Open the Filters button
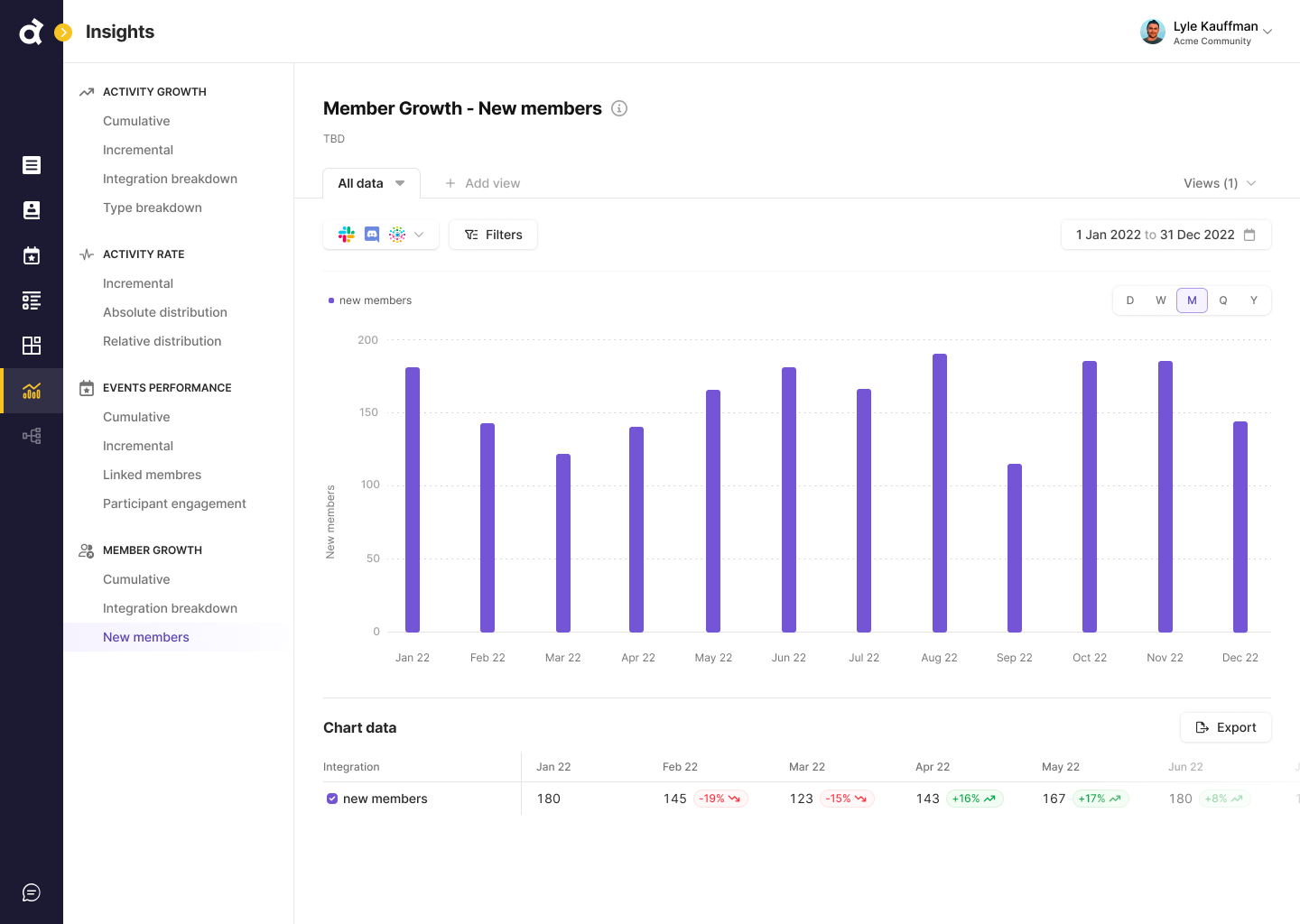 [x=493, y=235]
